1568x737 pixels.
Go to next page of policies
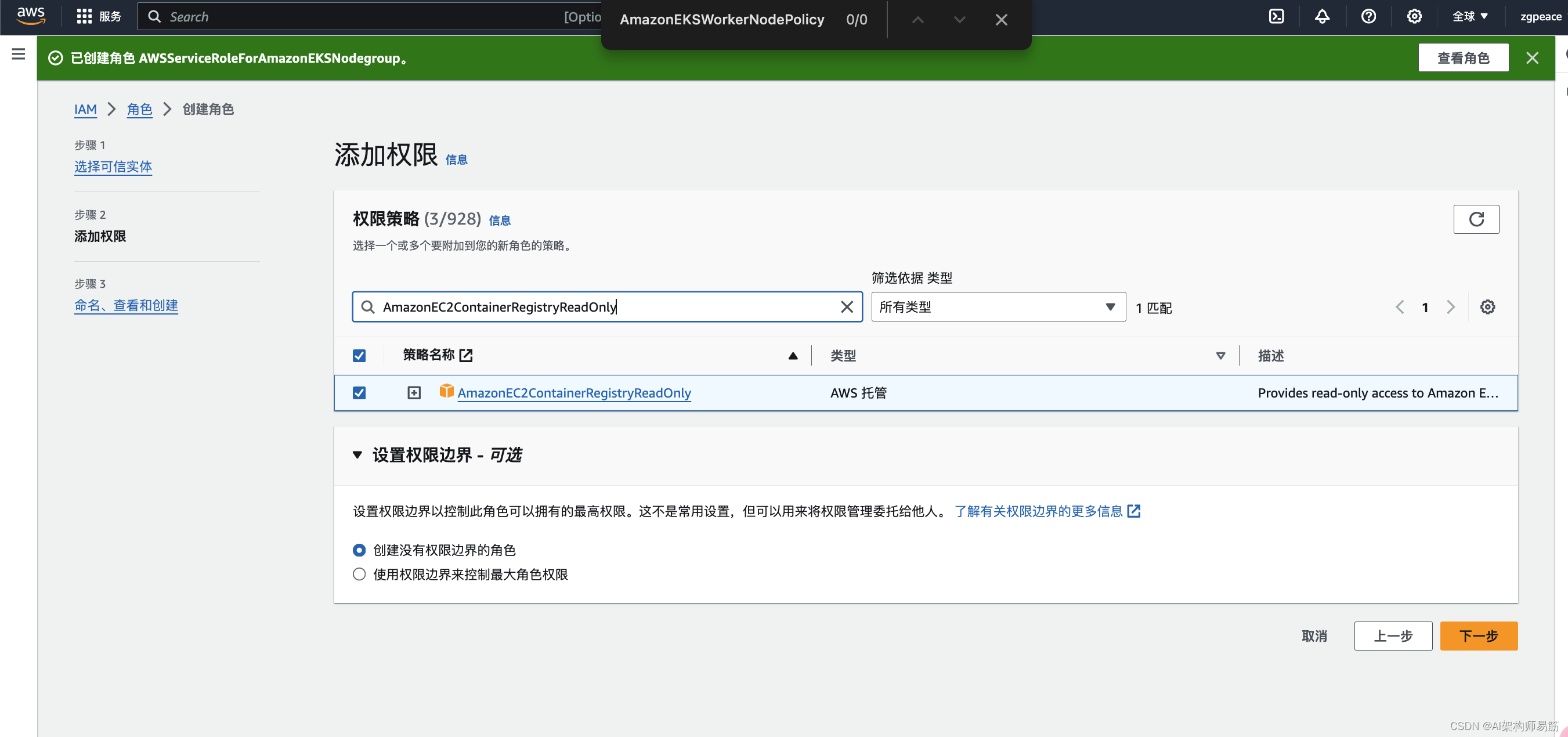1451,308
